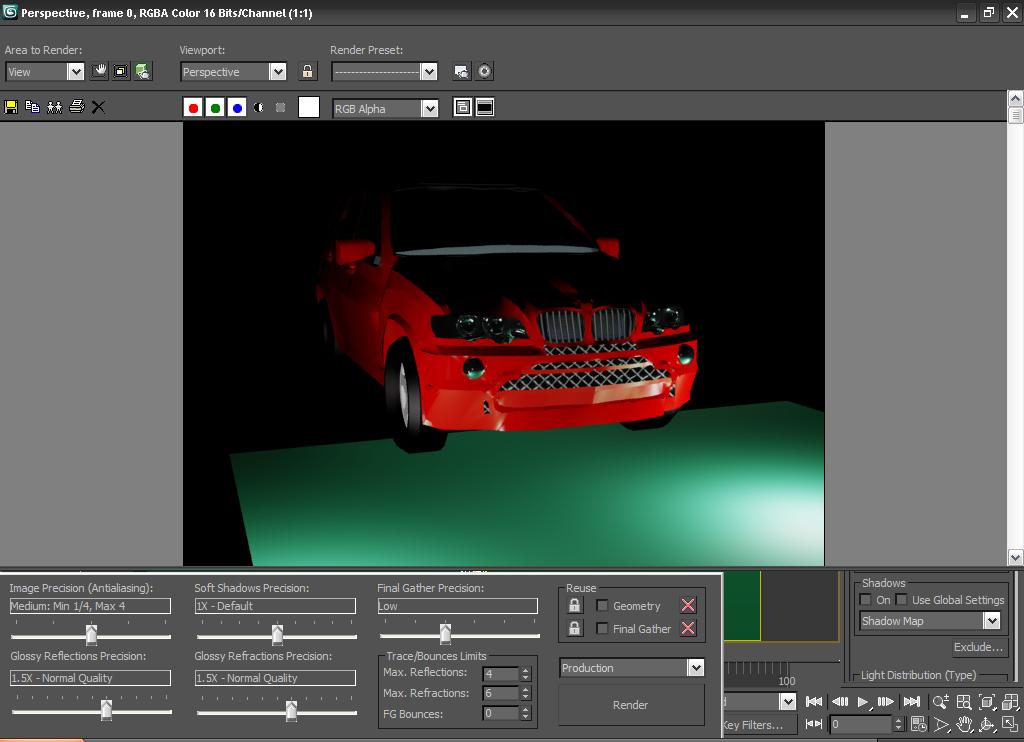The image size is (1024, 742).
Task: Open the RGB Alpha channel dropdown
Action: (385, 108)
